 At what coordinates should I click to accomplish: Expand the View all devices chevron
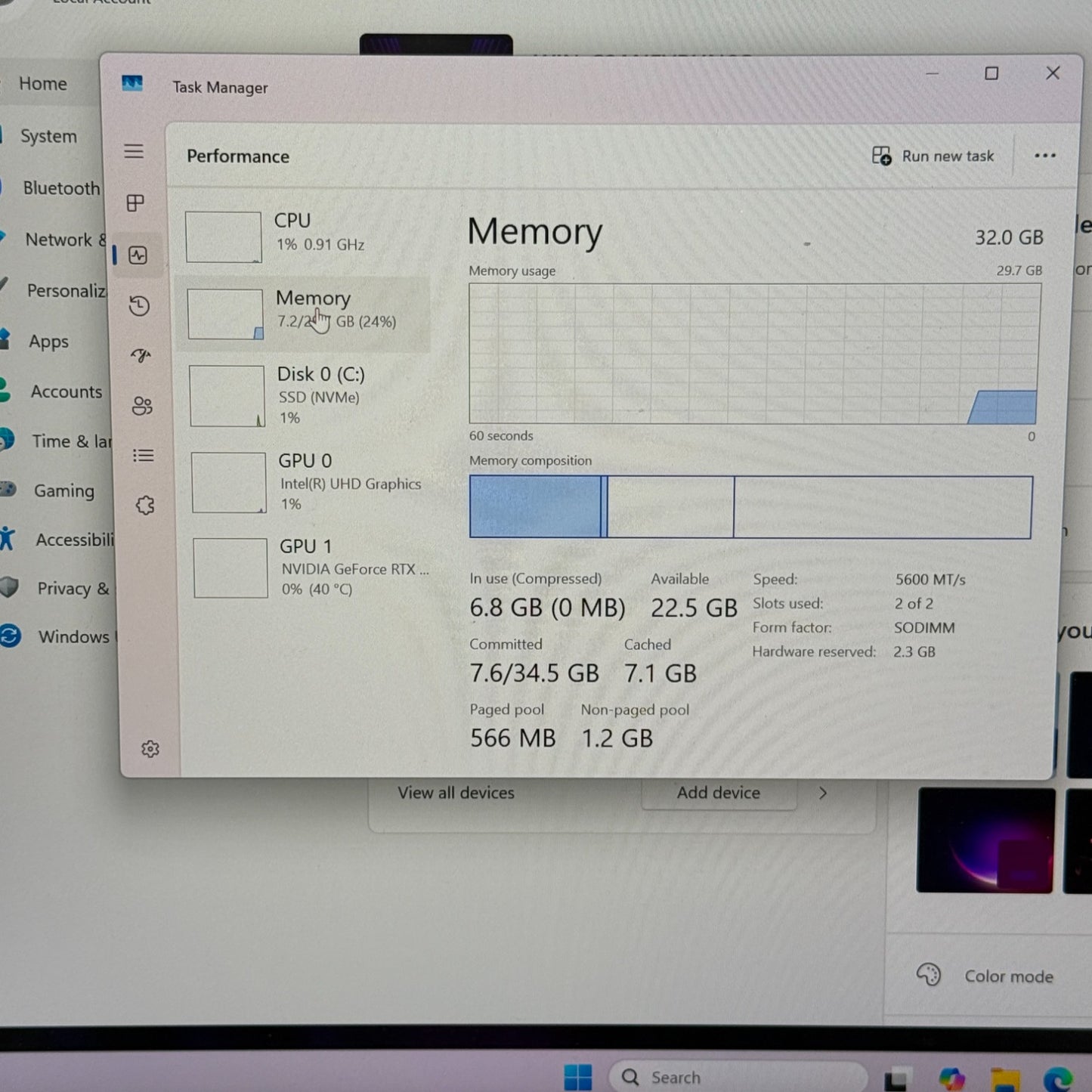pyautogui.click(x=823, y=793)
